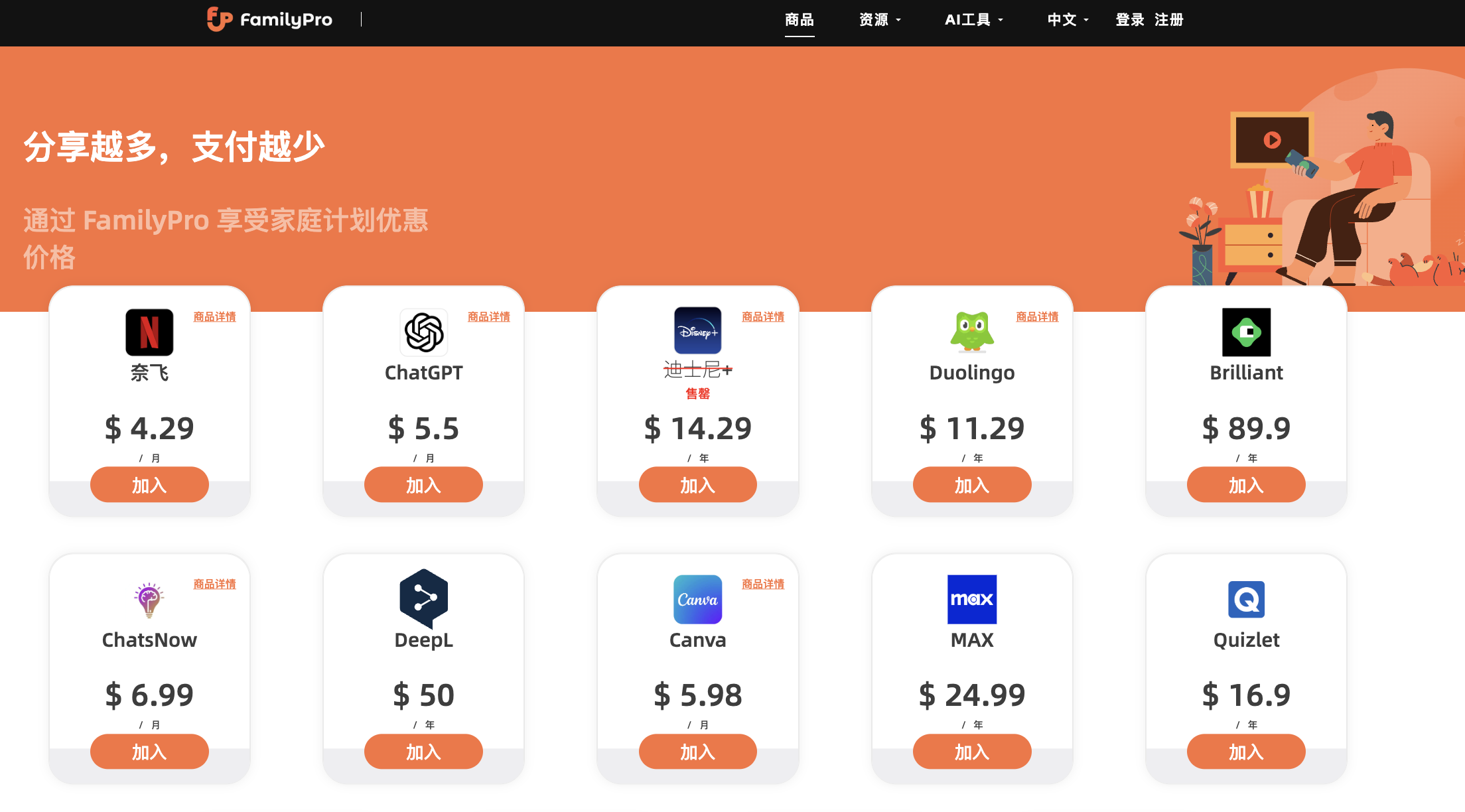Click the Brilliant logo icon
1465x812 pixels.
(1246, 332)
